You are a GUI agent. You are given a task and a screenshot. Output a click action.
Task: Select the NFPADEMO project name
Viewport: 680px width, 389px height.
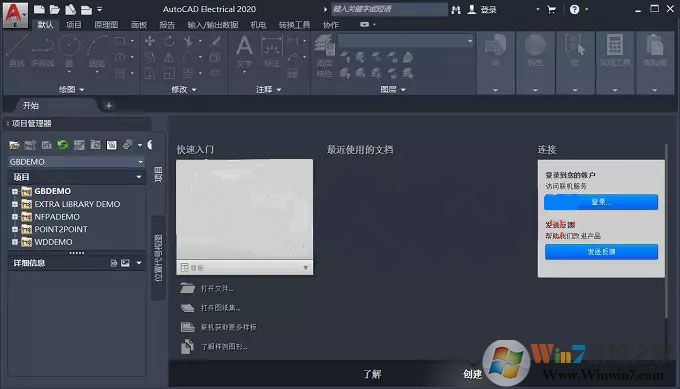(x=57, y=216)
